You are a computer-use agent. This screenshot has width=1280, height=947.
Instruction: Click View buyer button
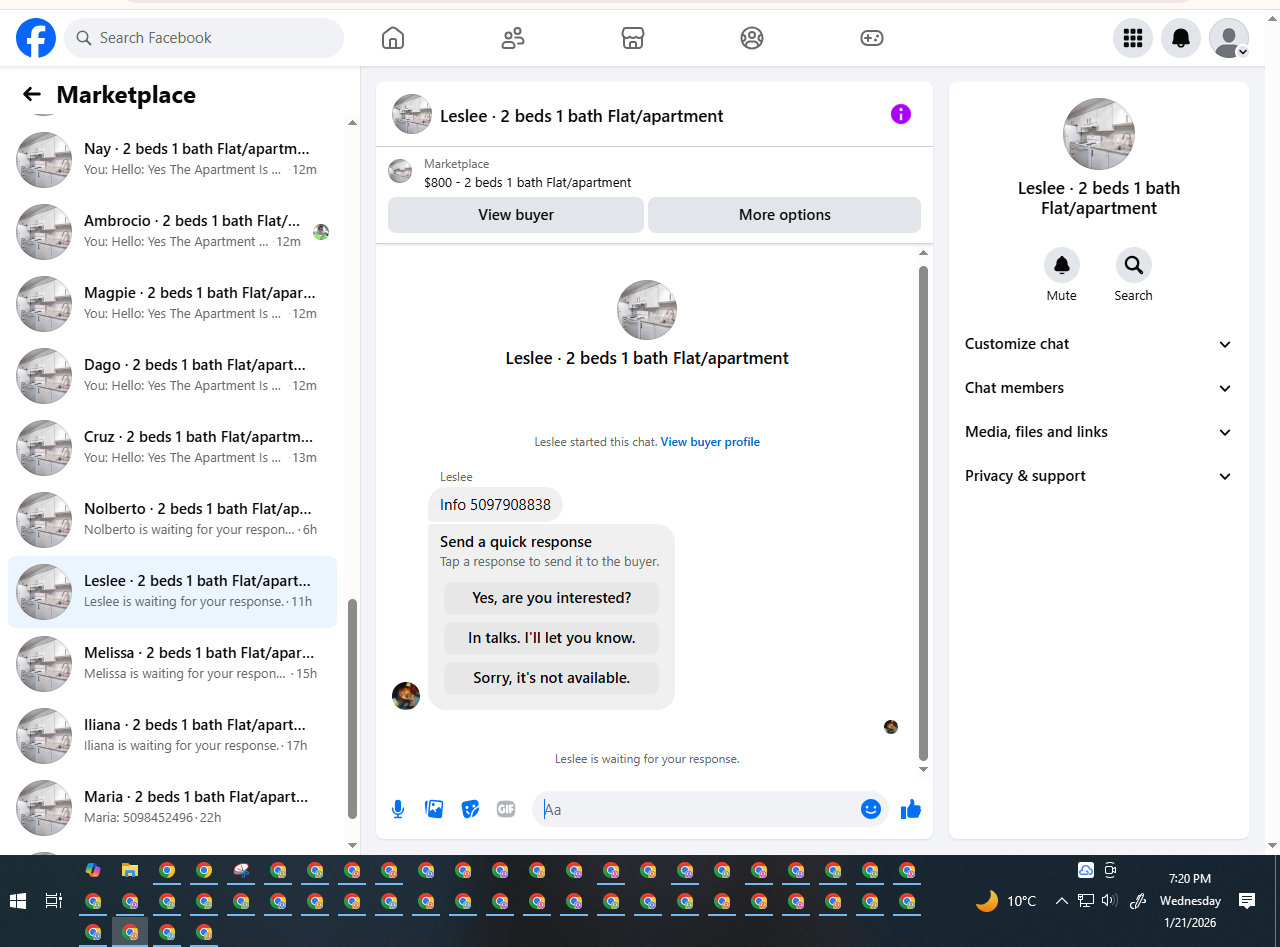tap(516, 215)
